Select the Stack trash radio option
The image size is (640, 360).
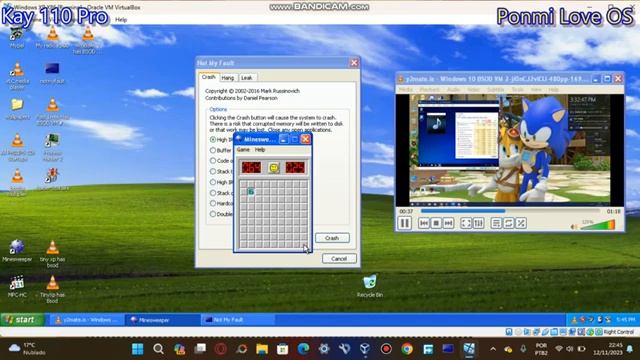tap(213, 171)
